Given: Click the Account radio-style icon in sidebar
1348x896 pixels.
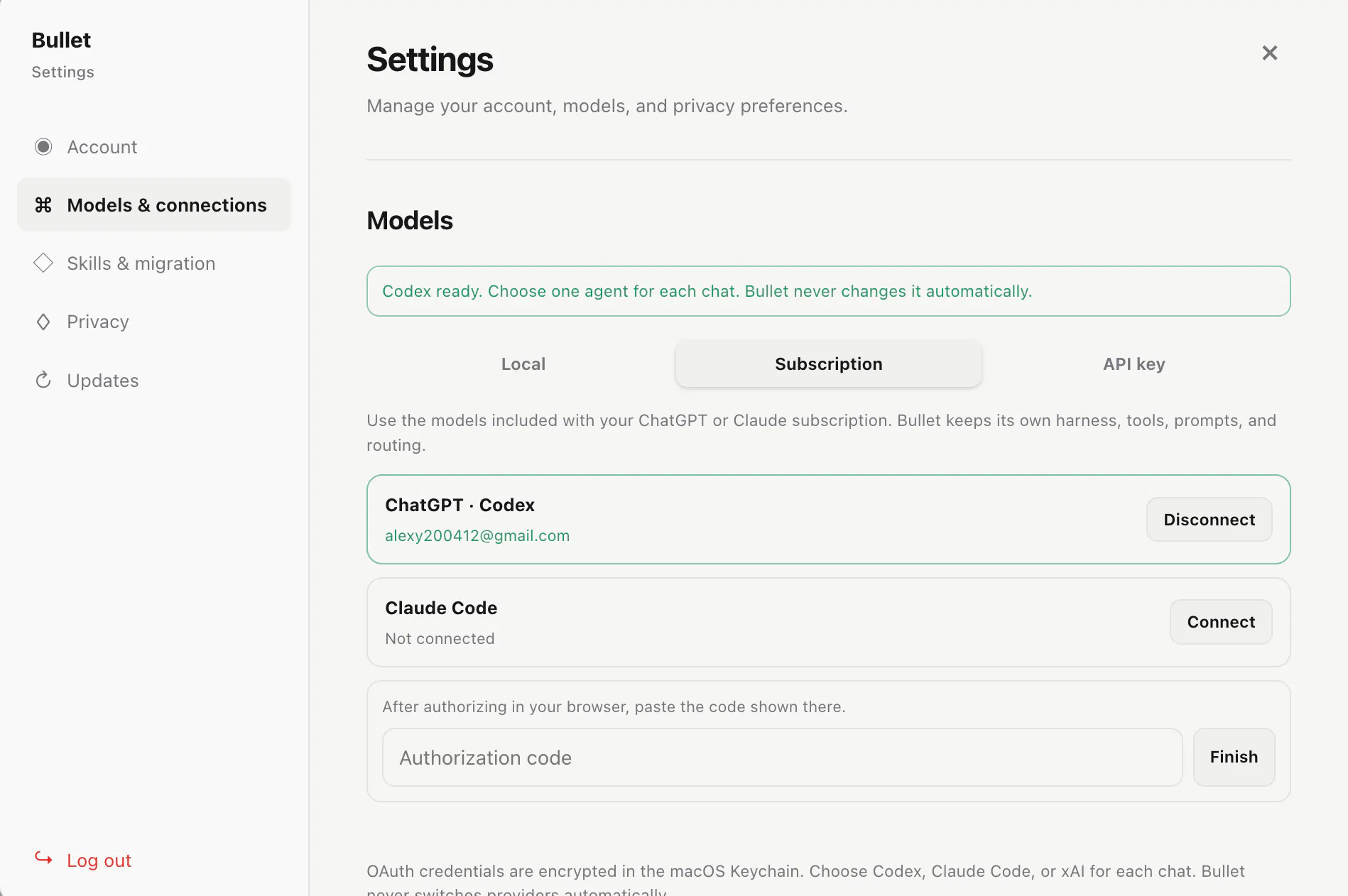Looking at the screenshot, I should [x=43, y=147].
